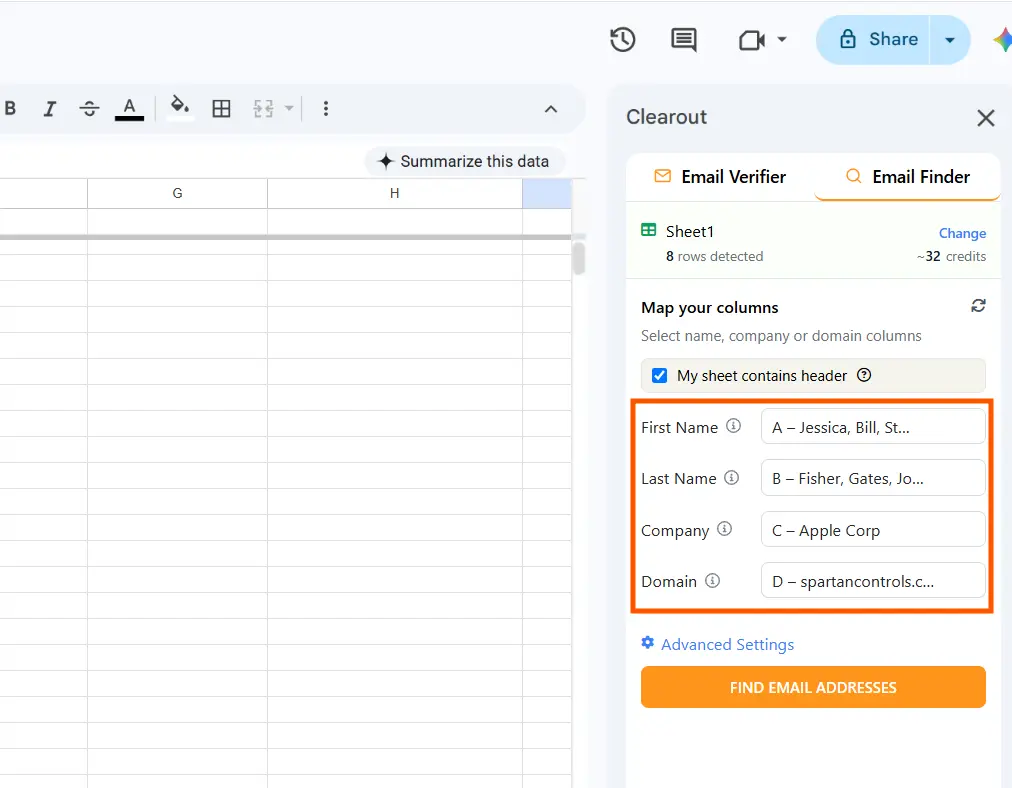Toggle italic formatting
Viewport: 1012px width, 788px height.
click(50, 108)
